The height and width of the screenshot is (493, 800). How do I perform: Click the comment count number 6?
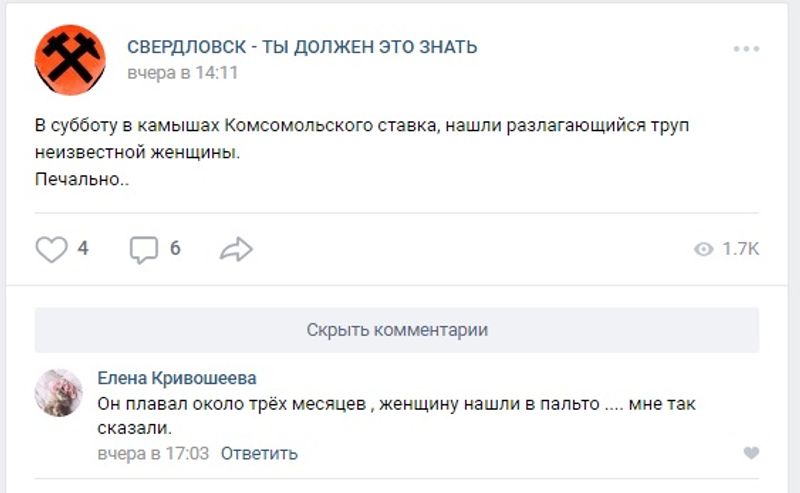coord(175,249)
